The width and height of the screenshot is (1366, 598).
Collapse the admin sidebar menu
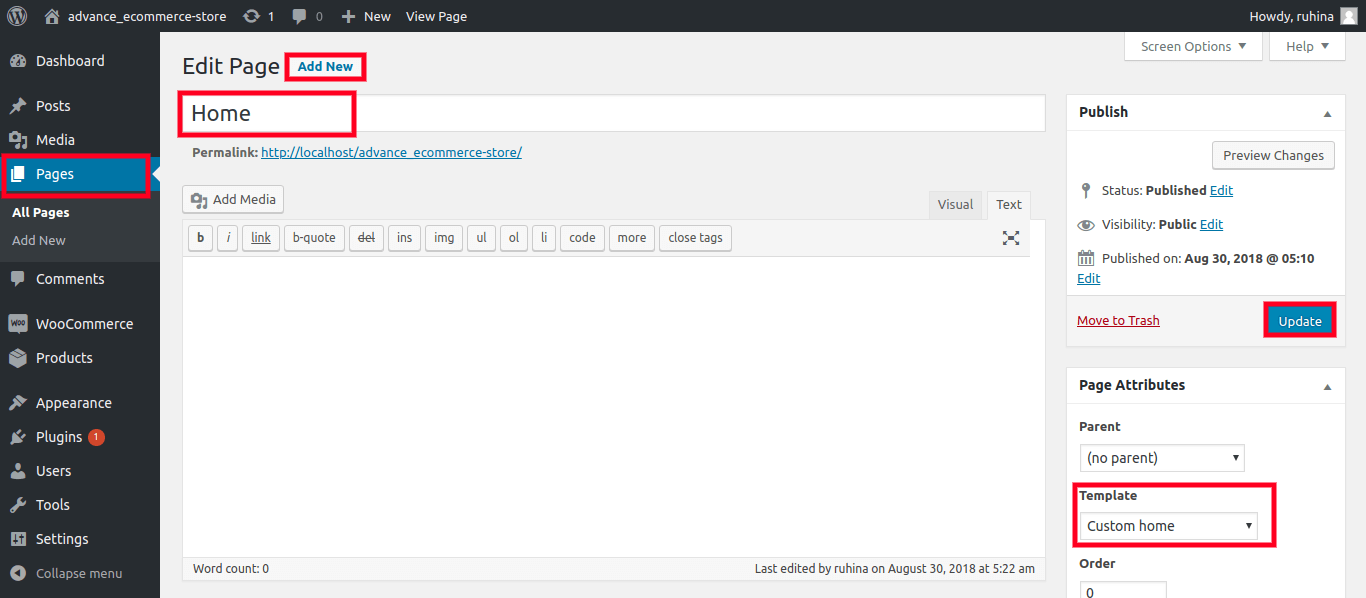[x=78, y=573]
